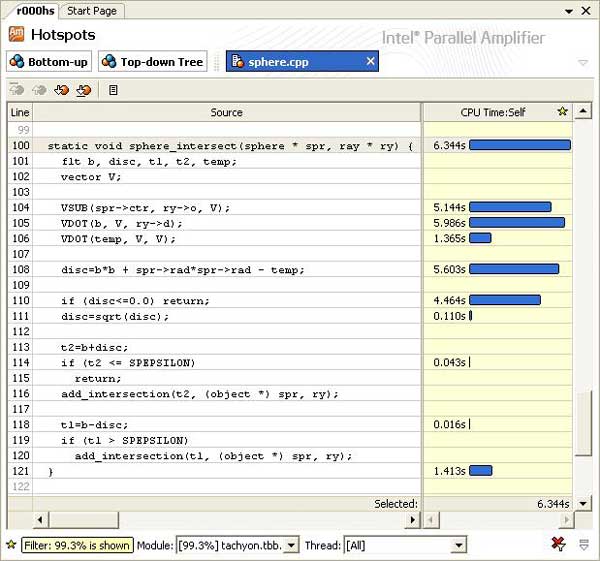The height and width of the screenshot is (561, 600).
Task: Click the 5.603s CPU time value
Action: click(449, 269)
